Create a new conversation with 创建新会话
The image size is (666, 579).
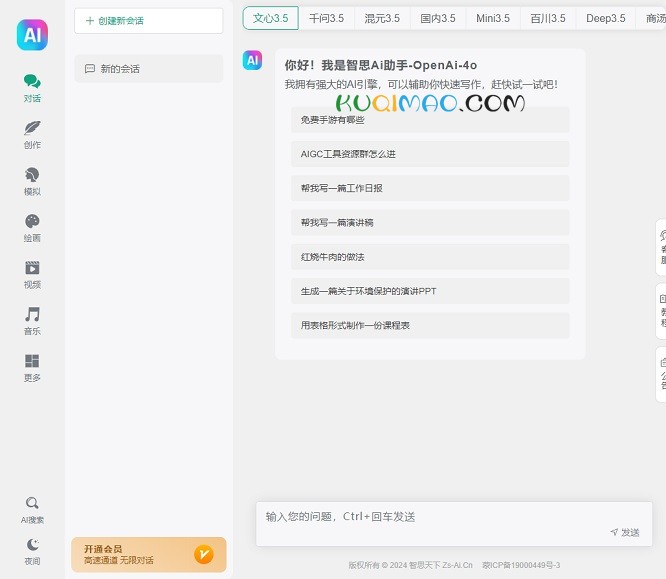(149, 21)
